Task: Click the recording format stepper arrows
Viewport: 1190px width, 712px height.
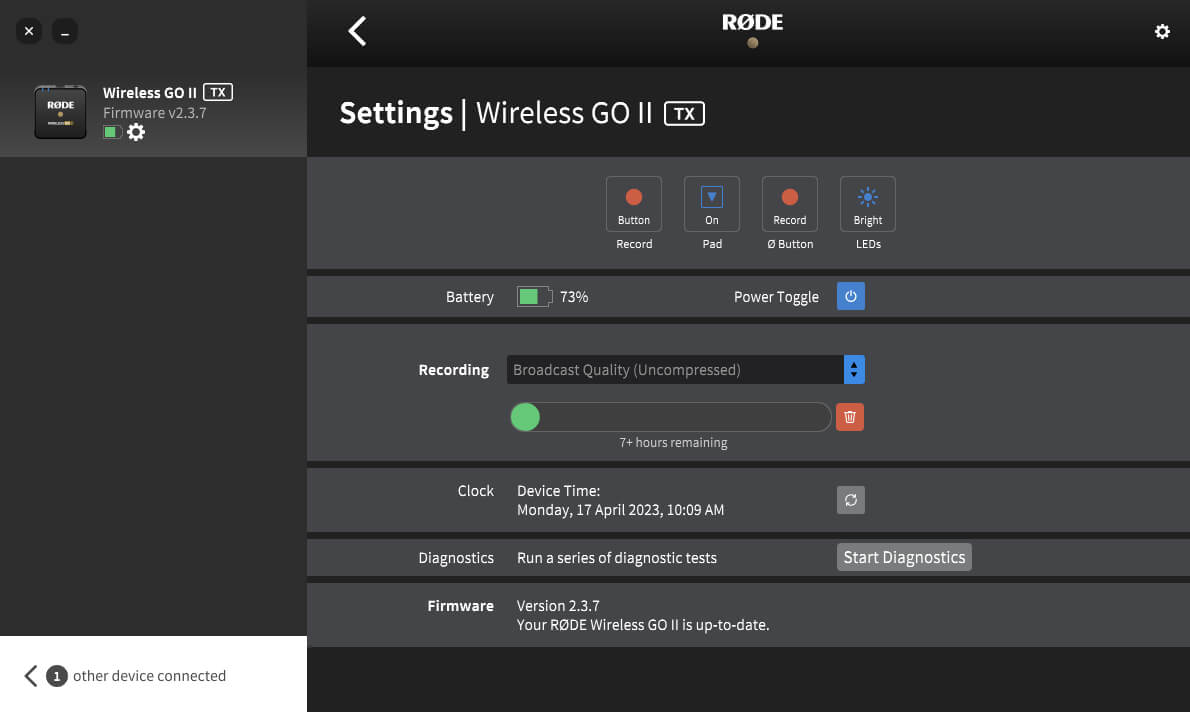Action: pos(854,369)
